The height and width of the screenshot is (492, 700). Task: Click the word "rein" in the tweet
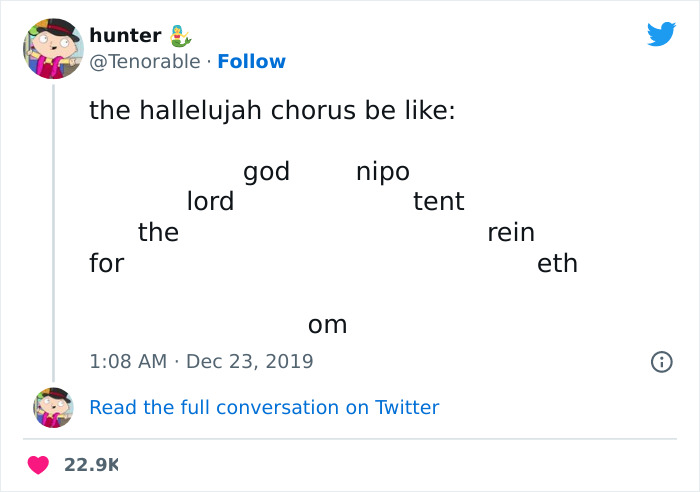511,233
